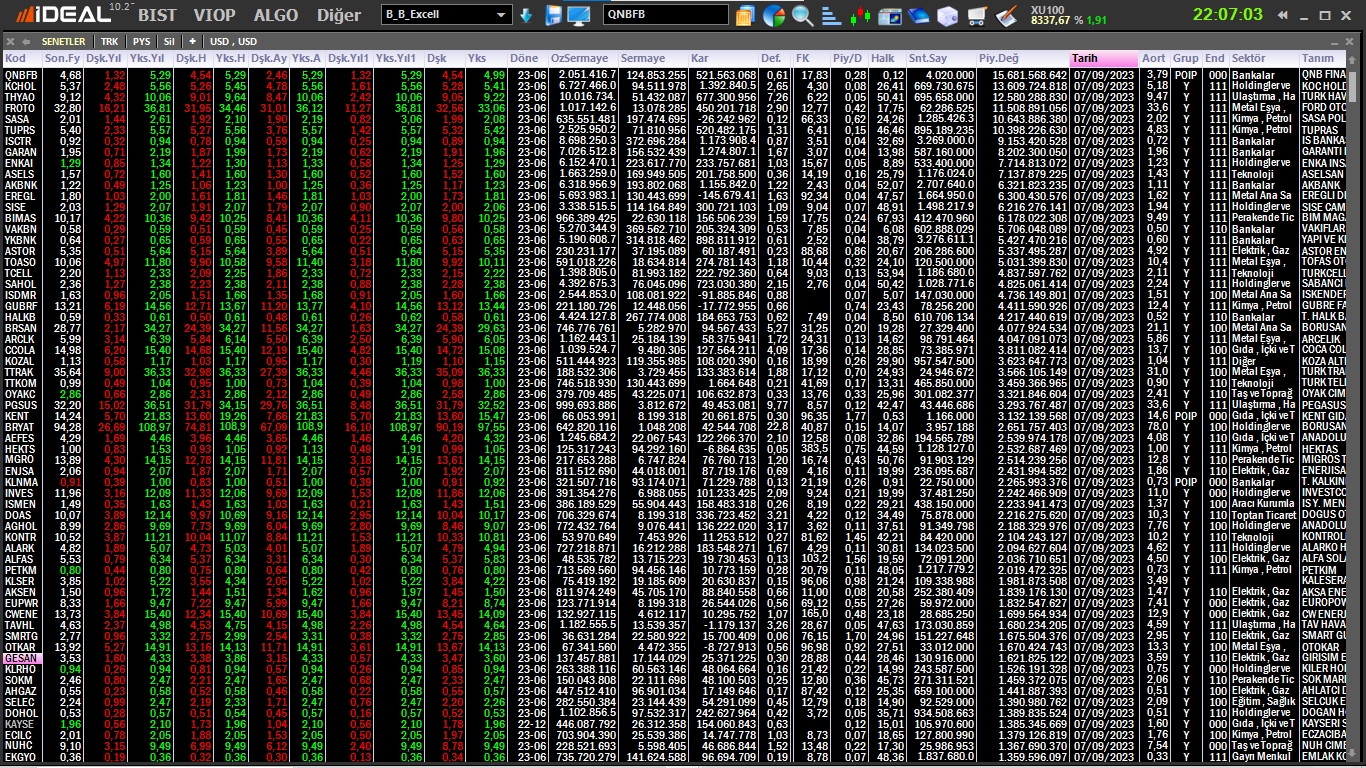This screenshot has width=1366, height=768.
Task: Select the BRYAT row code cell
Action: 21,427
